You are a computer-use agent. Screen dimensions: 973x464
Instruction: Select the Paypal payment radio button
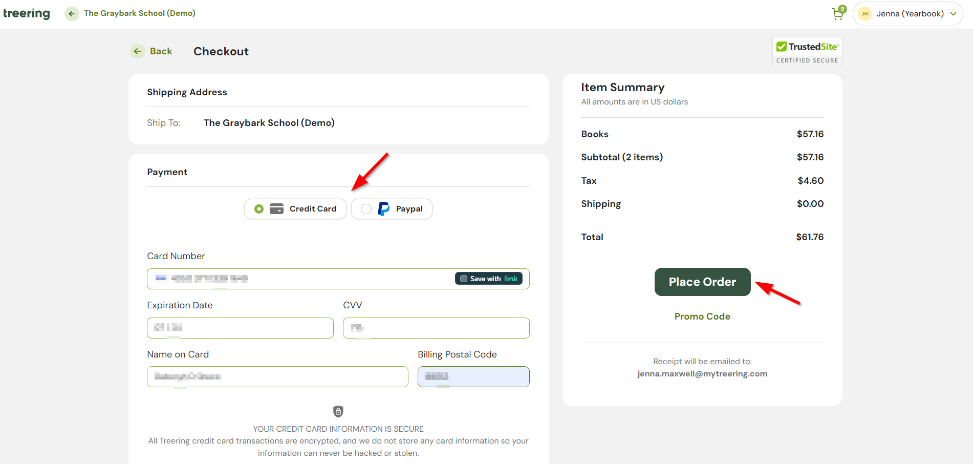coord(366,209)
